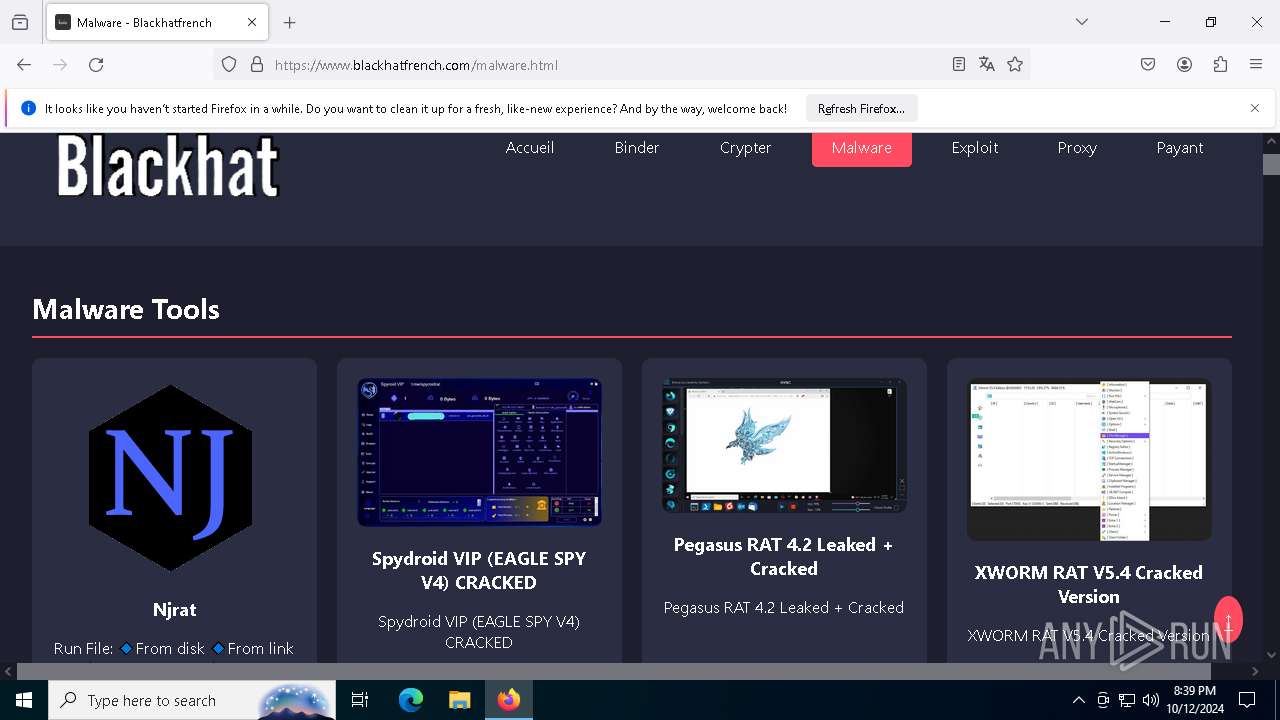The height and width of the screenshot is (720, 1280).
Task: Click the XWORM RAT screenshot thumbnail
Action: pyautogui.click(x=1089, y=459)
